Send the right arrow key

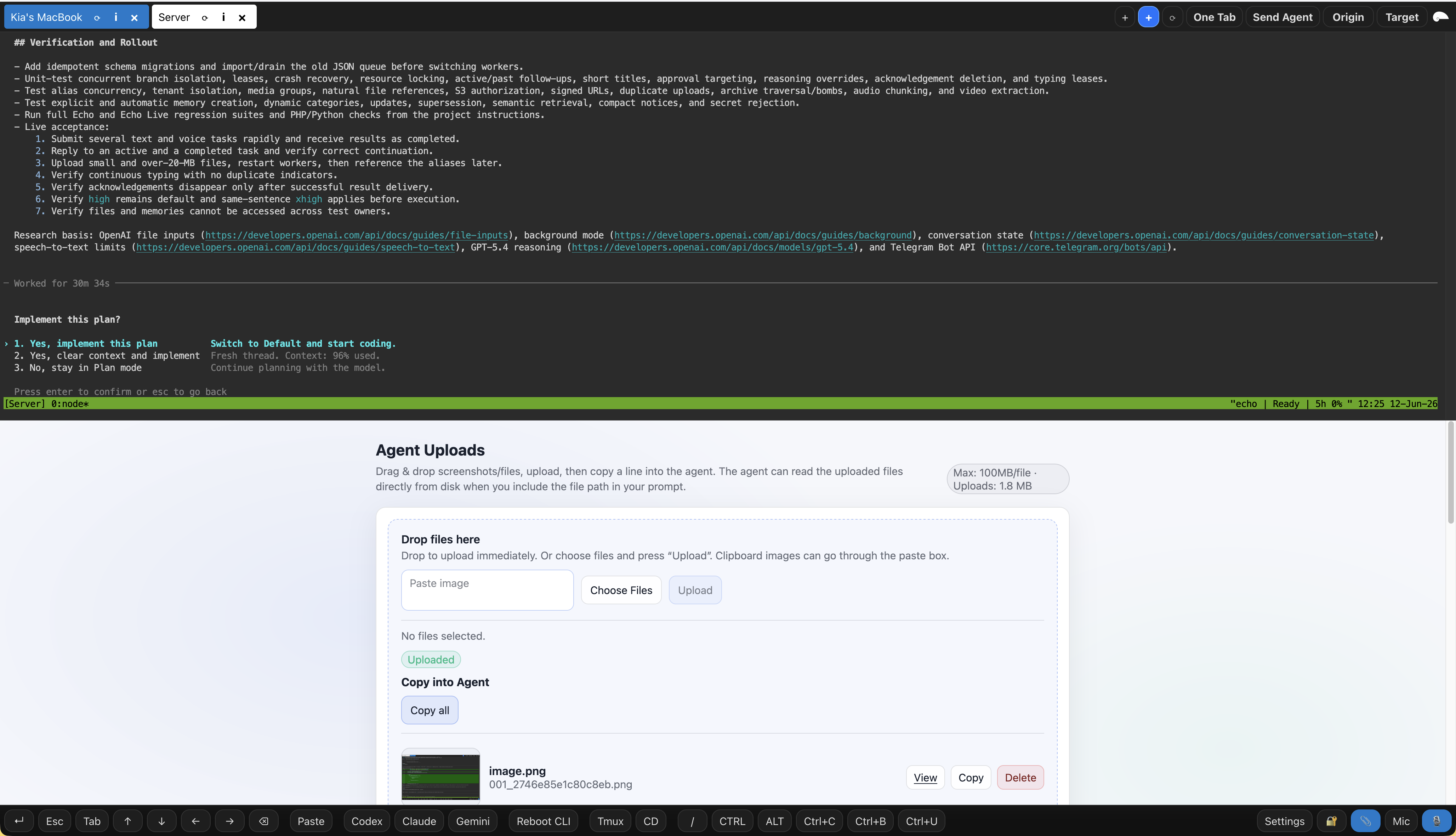point(229,821)
